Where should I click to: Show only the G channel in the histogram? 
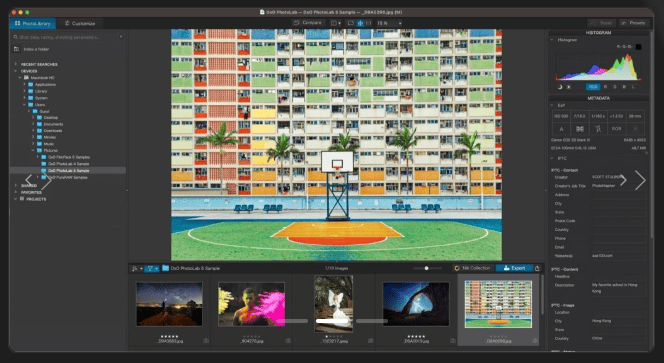point(615,87)
